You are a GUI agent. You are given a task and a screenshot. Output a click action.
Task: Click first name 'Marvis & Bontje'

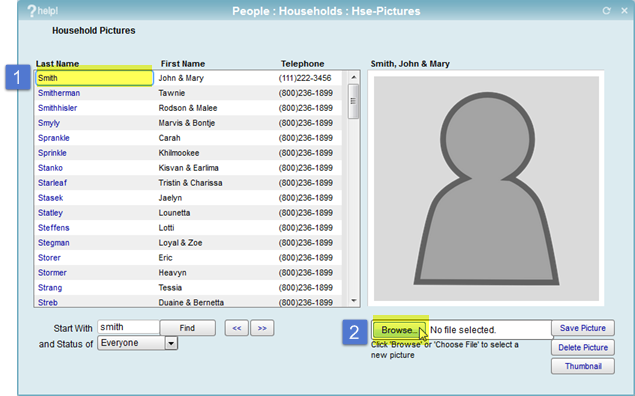tap(187, 123)
